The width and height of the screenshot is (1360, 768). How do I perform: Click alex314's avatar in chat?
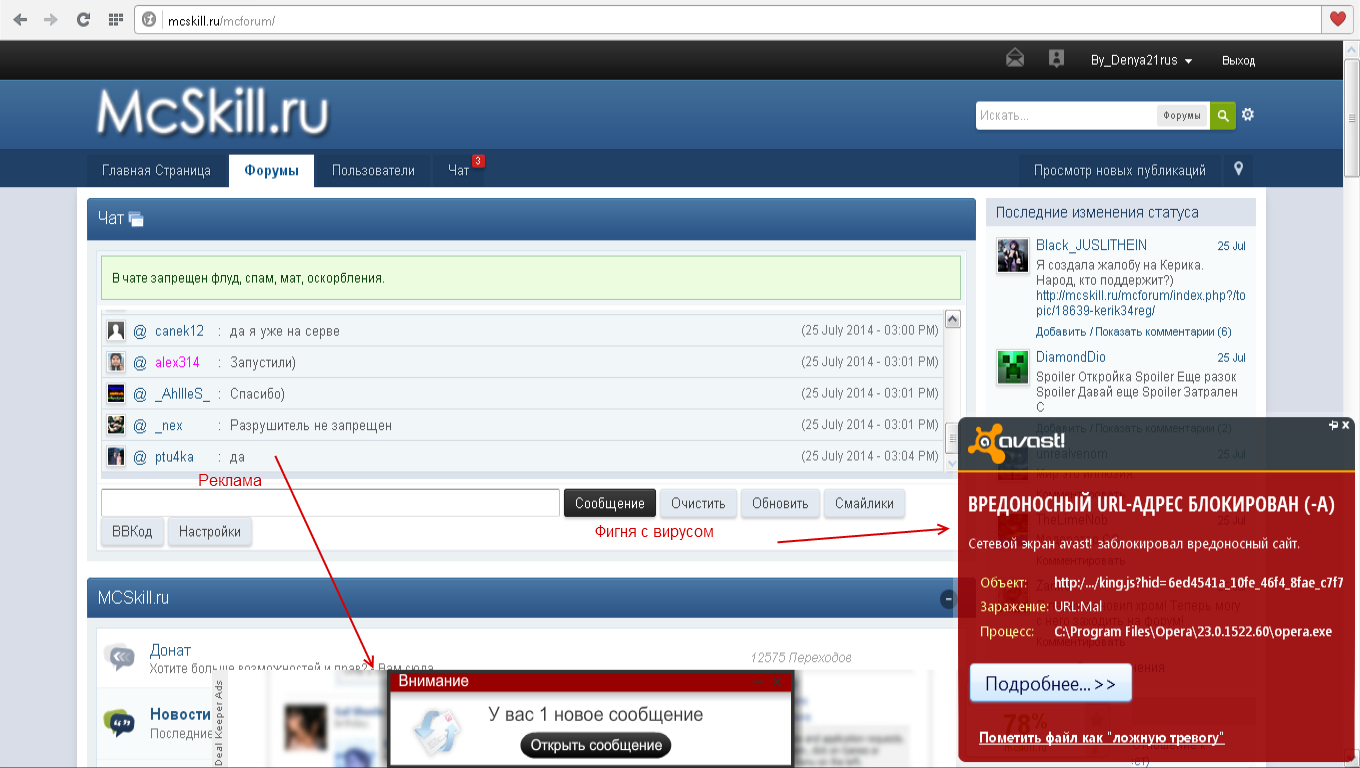tap(116, 362)
